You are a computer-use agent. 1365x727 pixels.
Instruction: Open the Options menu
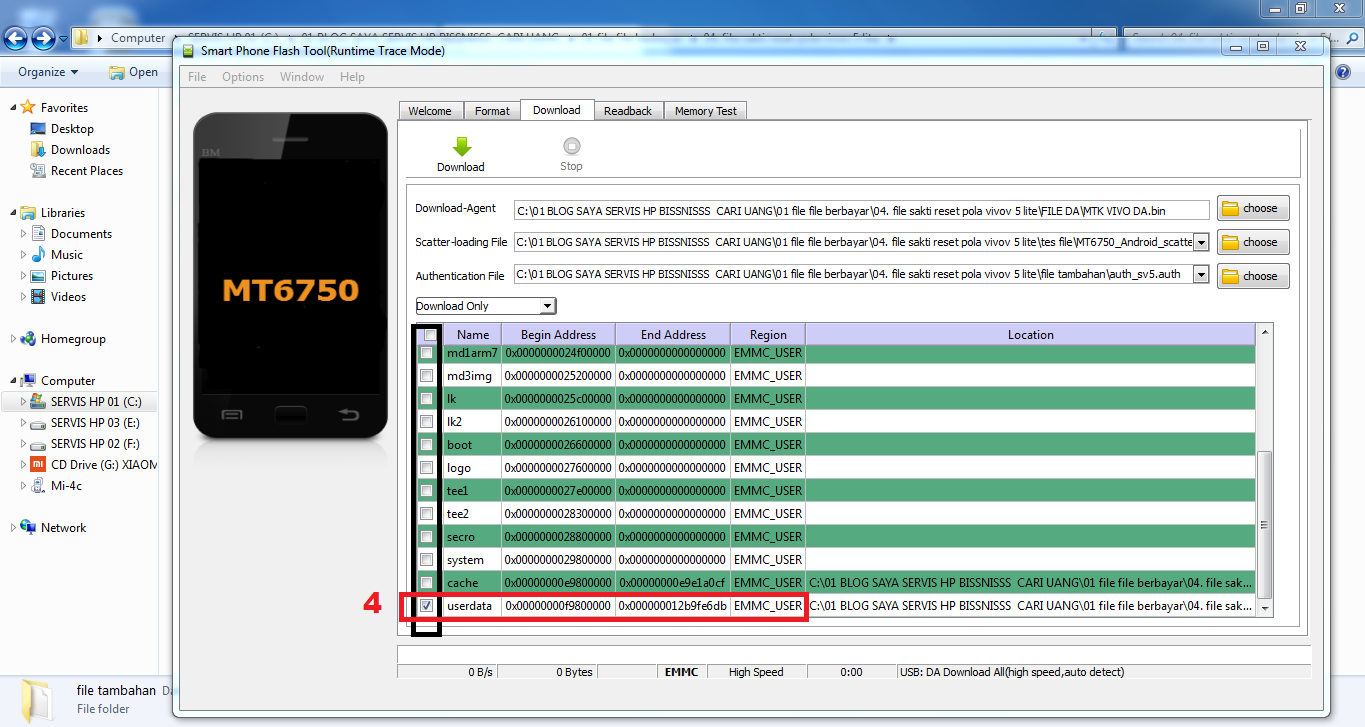point(243,77)
